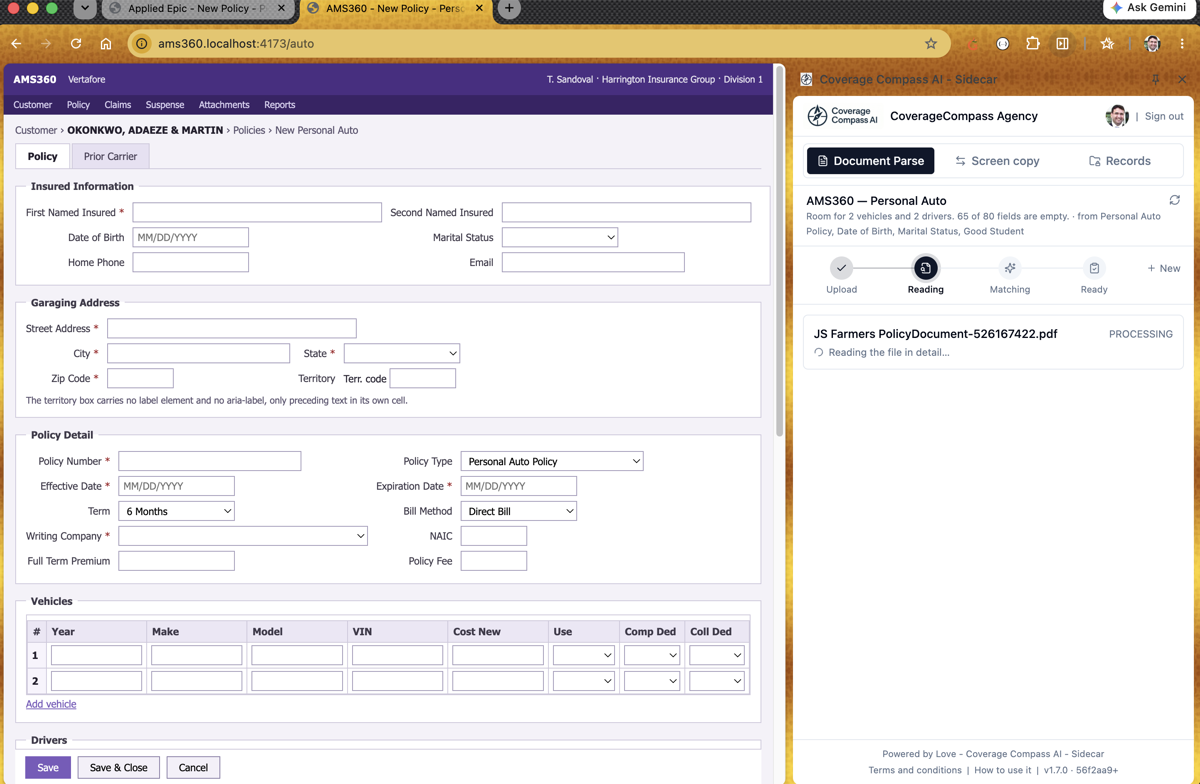Click the Upload step checkmark

pos(841,268)
